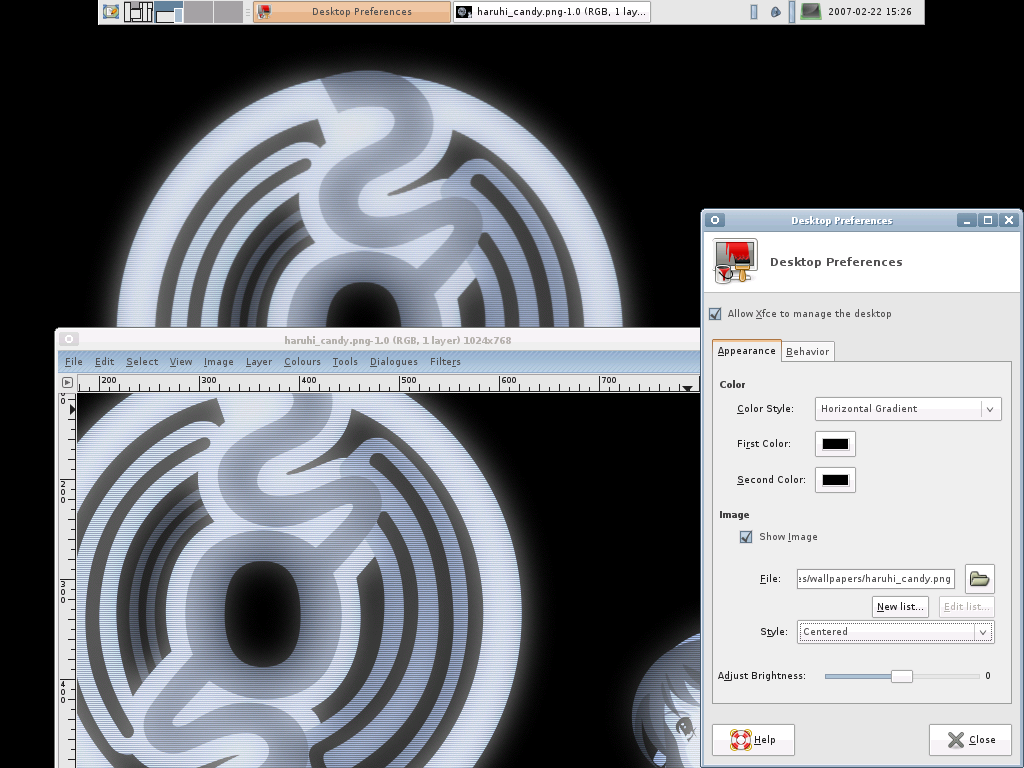Open the window menu icon in Desktop Preferences titlebar

click(x=715, y=220)
